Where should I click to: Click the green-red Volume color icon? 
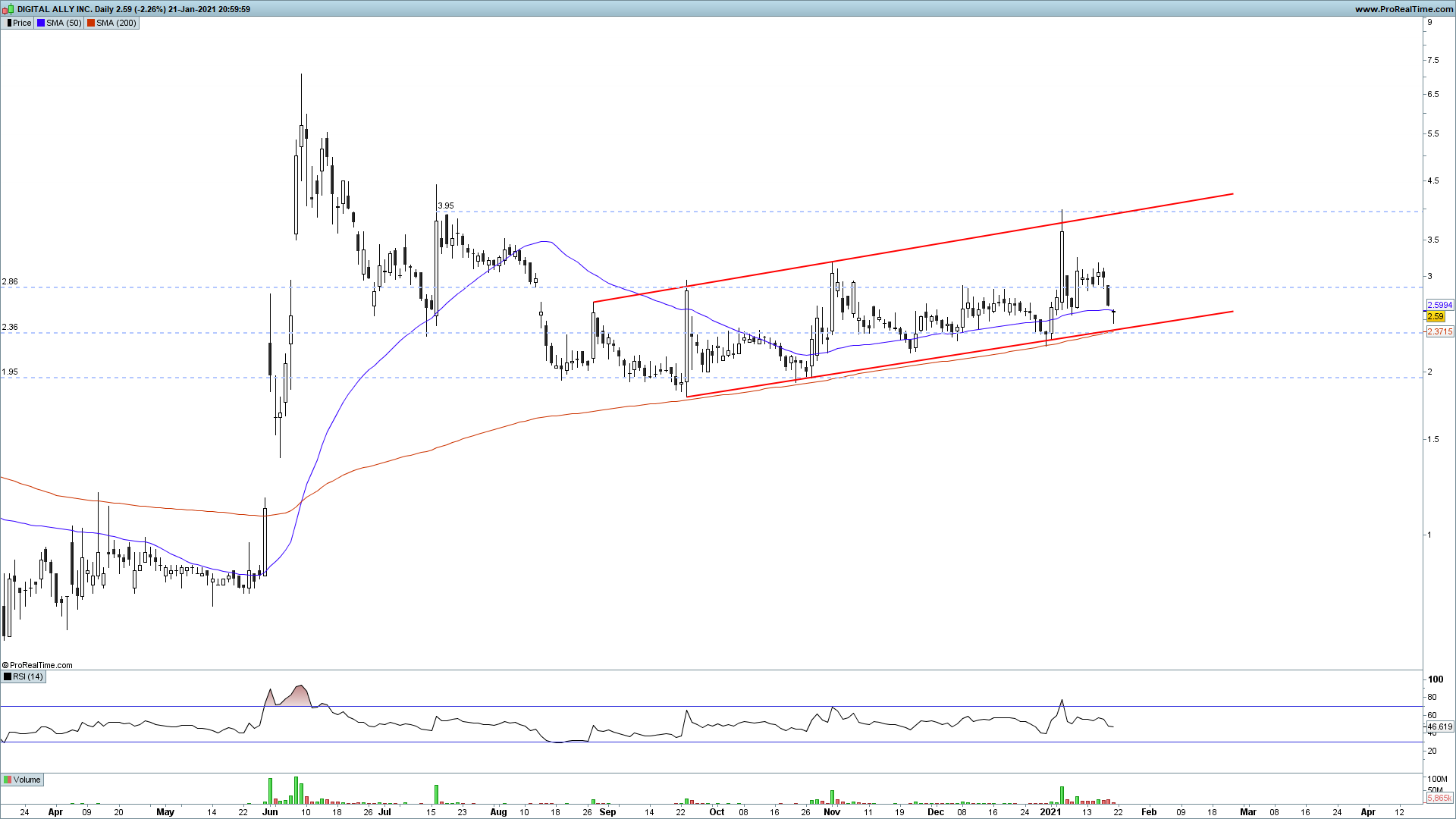coord(8,780)
